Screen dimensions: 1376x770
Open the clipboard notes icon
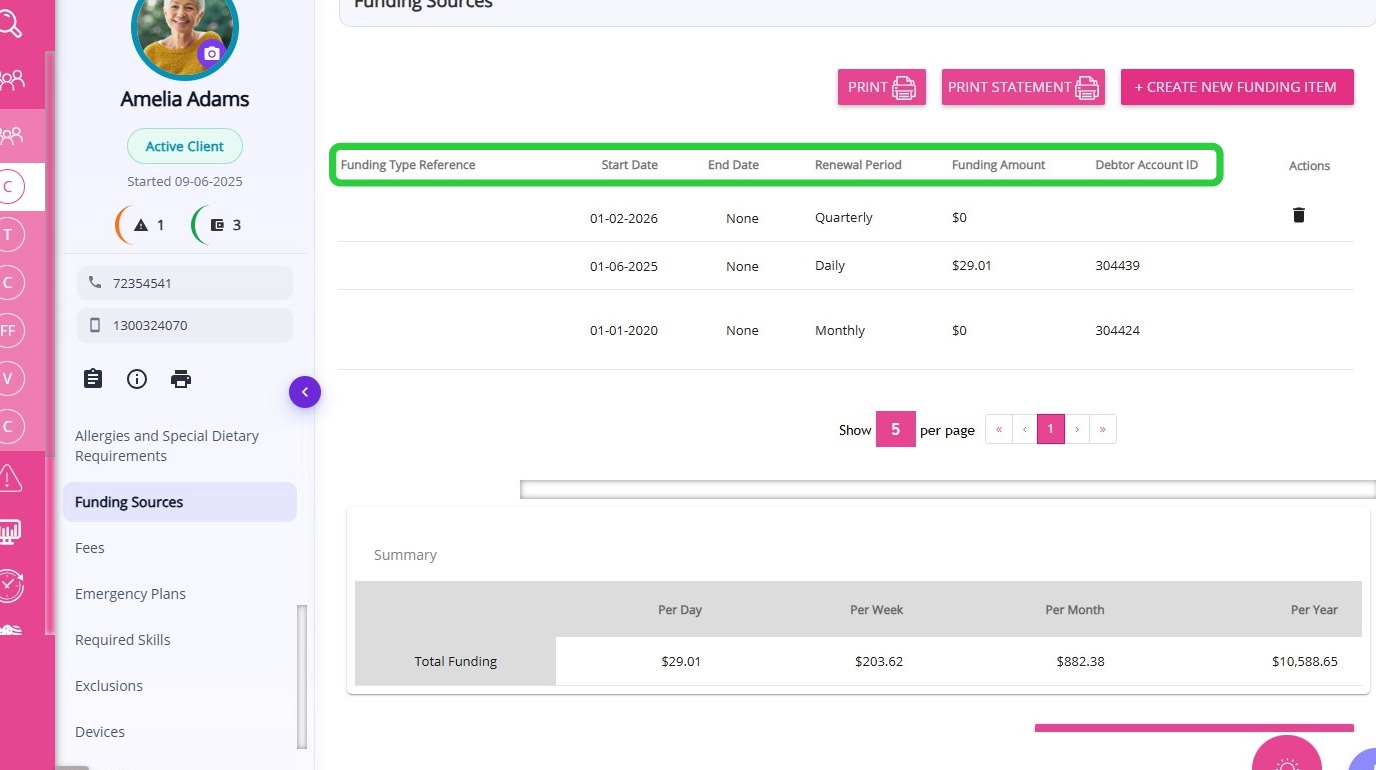pyautogui.click(x=93, y=379)
